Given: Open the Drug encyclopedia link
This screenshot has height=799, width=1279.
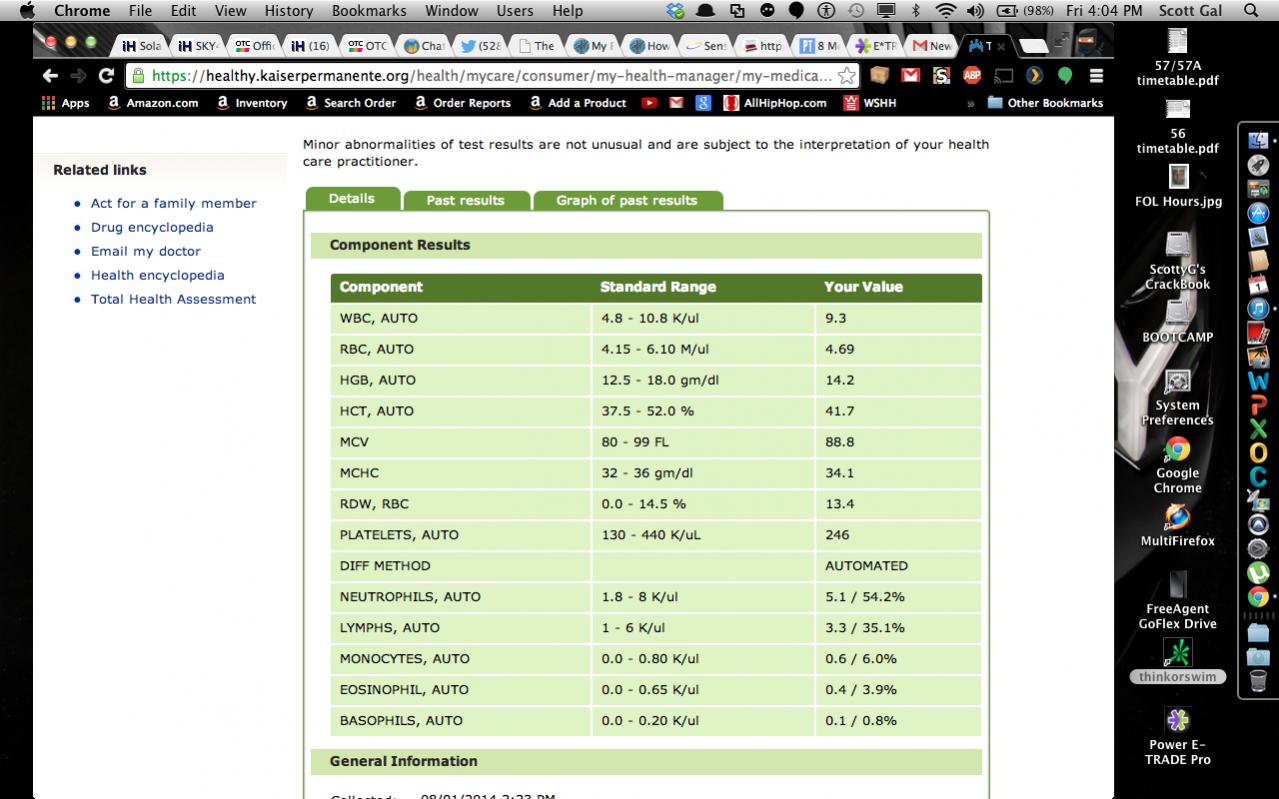Looking at the screenshot, I should tap(152, 227).
